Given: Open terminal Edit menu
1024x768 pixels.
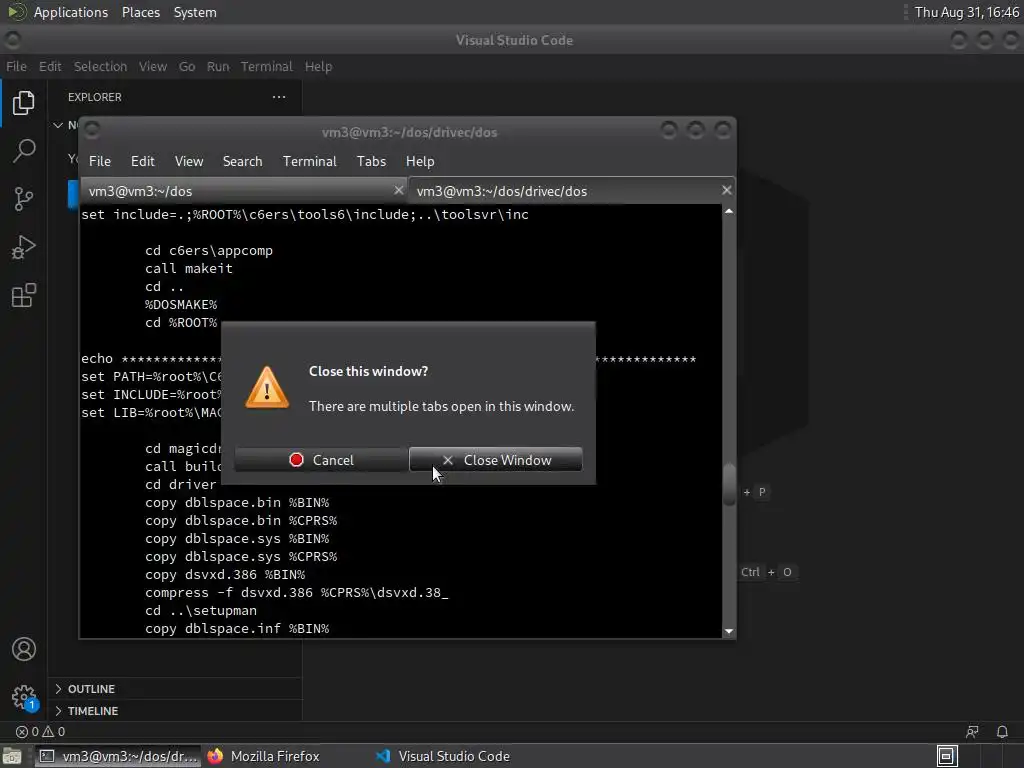Looking at the screenshot, I should (x=142, y=161).
